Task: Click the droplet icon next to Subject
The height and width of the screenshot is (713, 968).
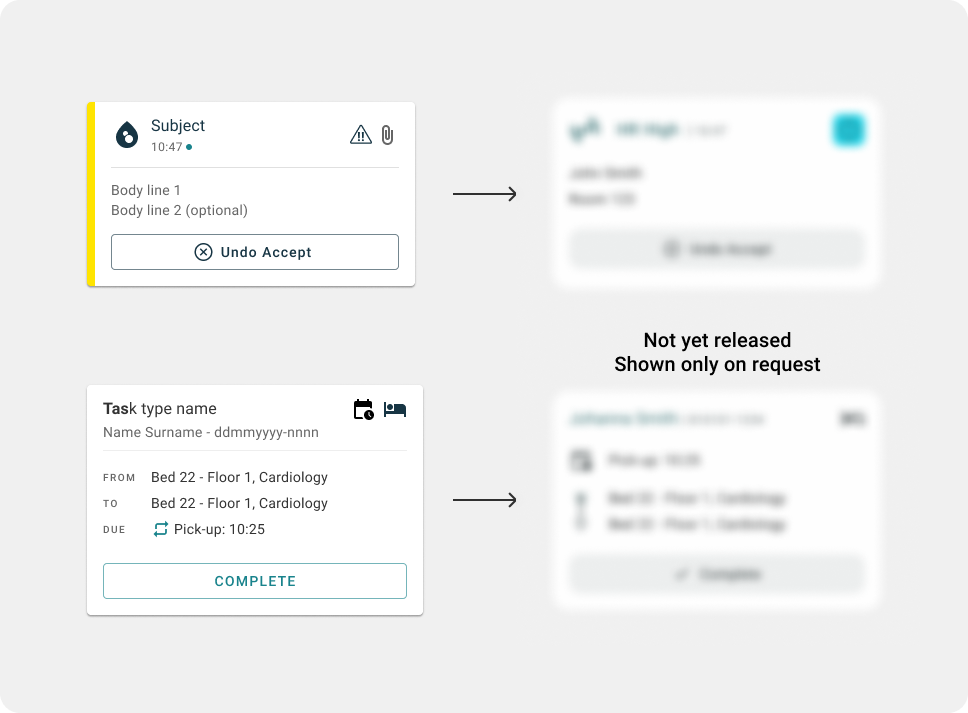Action: pyautogui.click(x=127, y=135)
